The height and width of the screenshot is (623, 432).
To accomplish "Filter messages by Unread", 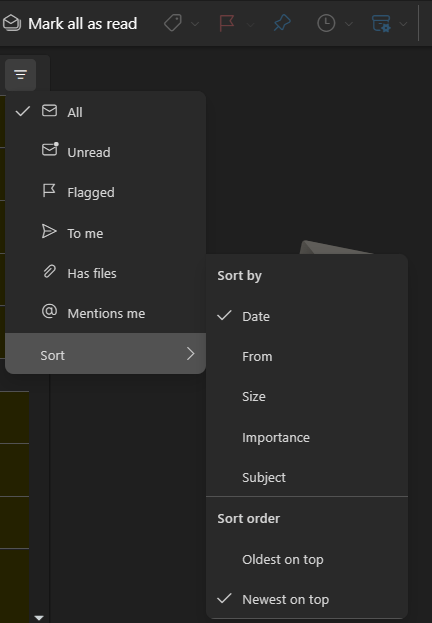I will click(x=105, y=152).
